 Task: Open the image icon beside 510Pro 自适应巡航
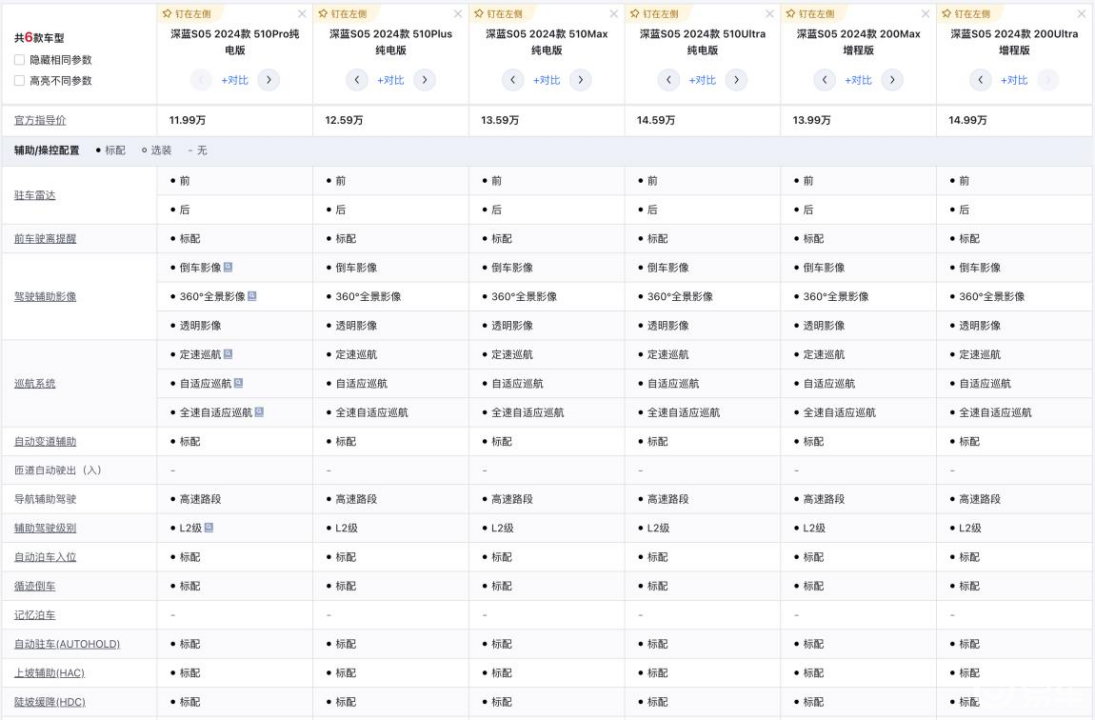[238, 383]
